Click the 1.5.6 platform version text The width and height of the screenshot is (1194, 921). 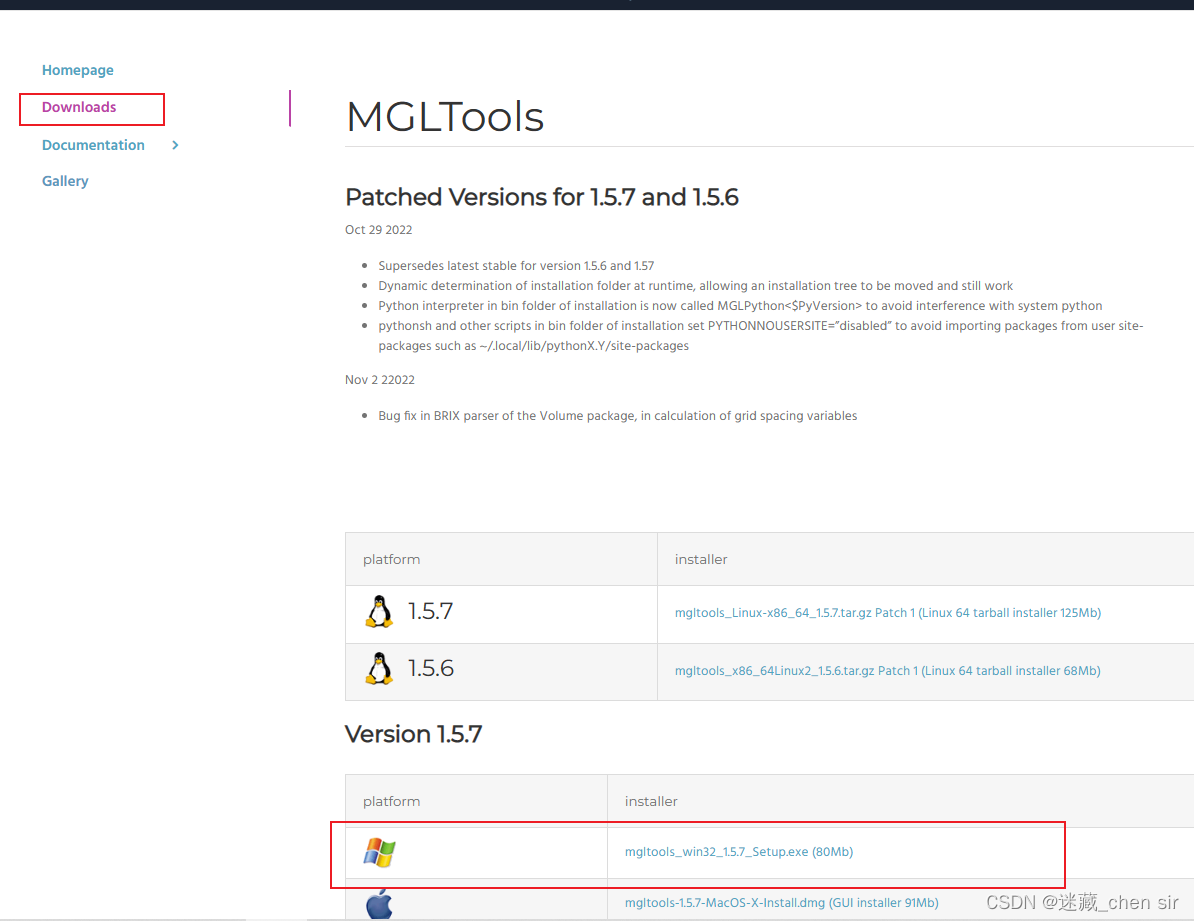point(431,668)
